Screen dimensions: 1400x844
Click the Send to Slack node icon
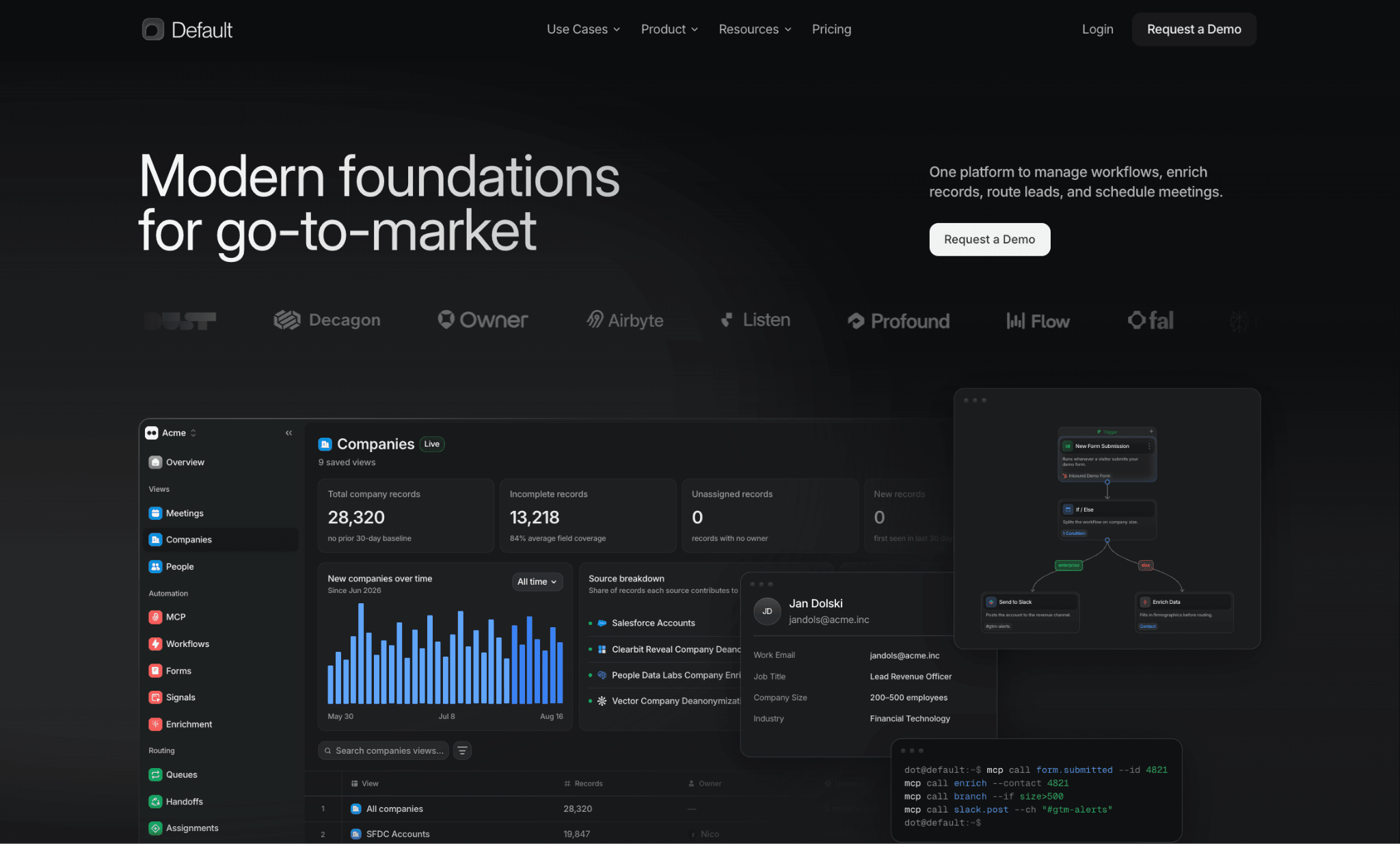click(x=991, y=602)
